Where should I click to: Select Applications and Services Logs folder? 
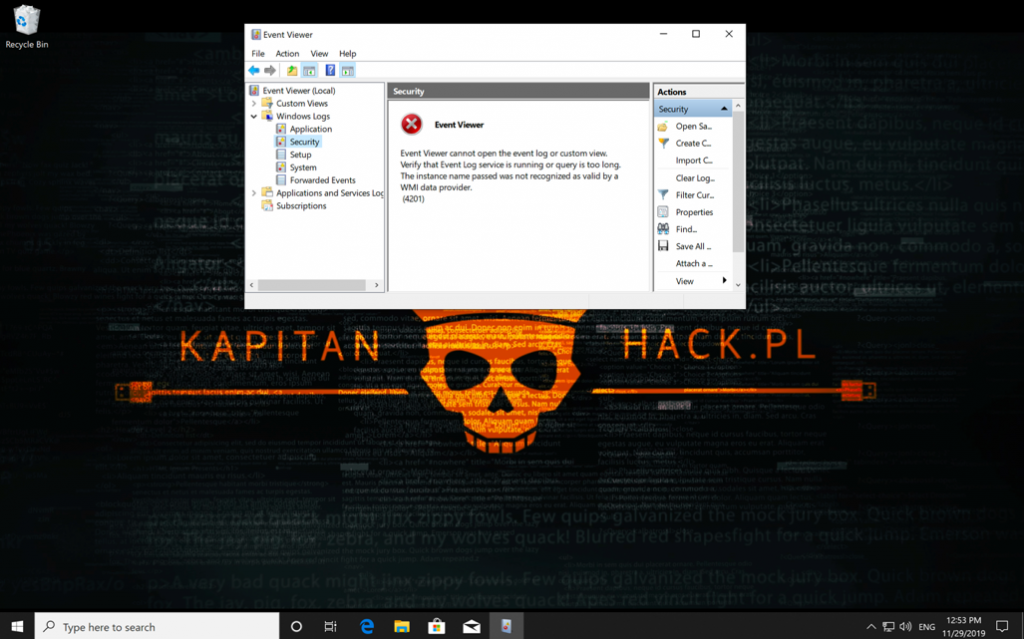[329, 193]
